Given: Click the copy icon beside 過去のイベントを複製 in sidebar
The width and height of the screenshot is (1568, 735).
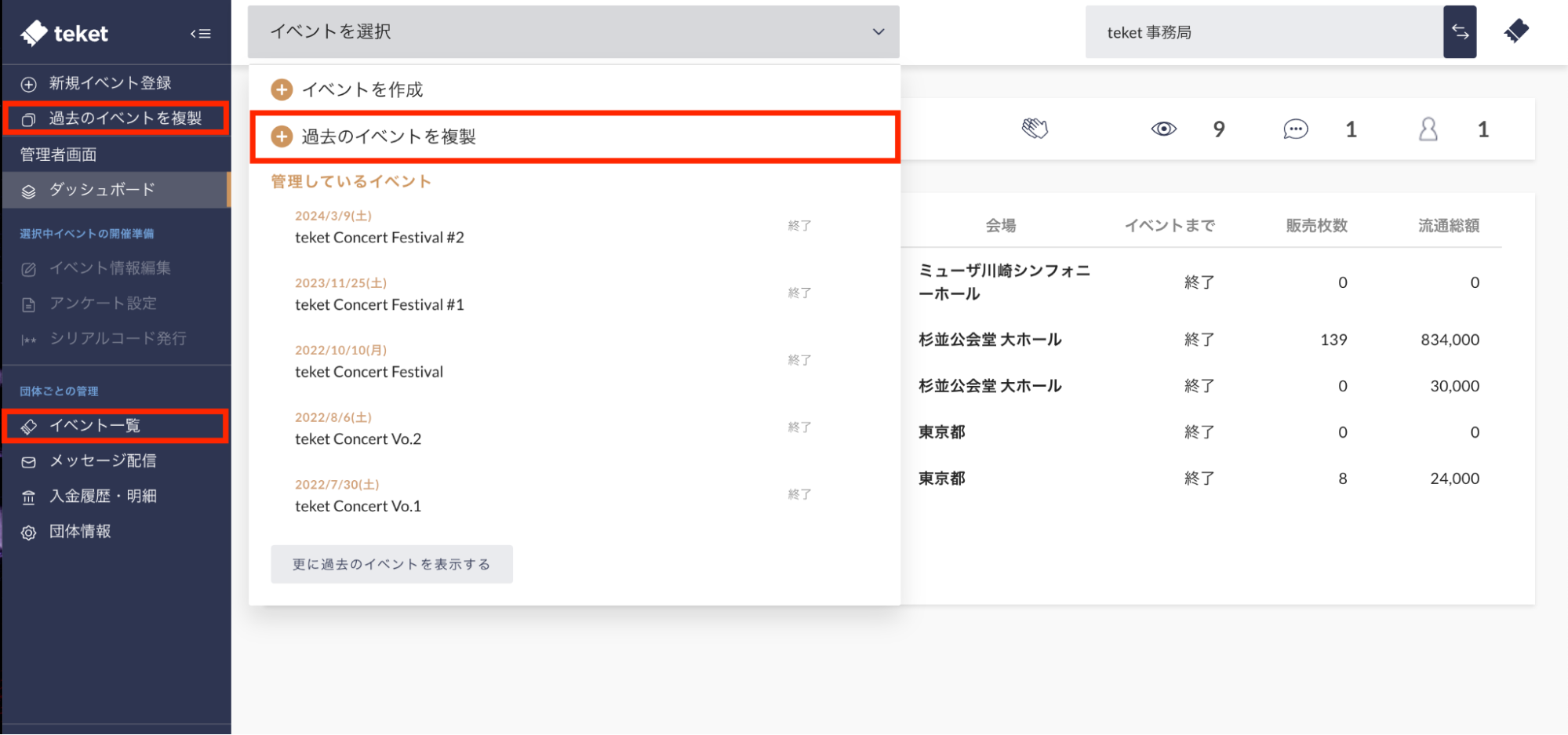Looking at the screenshot, I should click(x=29, y=119).
